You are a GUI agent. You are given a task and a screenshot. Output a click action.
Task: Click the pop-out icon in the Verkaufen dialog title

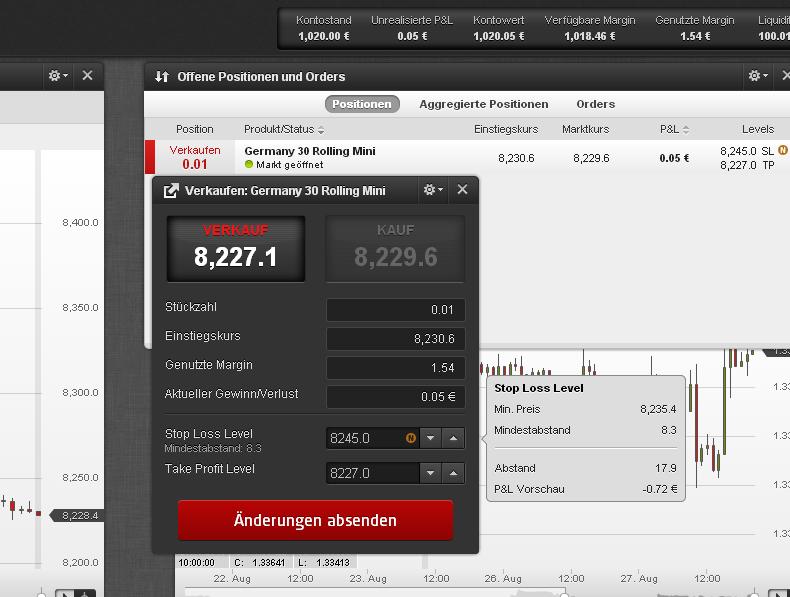click(171, 191)
